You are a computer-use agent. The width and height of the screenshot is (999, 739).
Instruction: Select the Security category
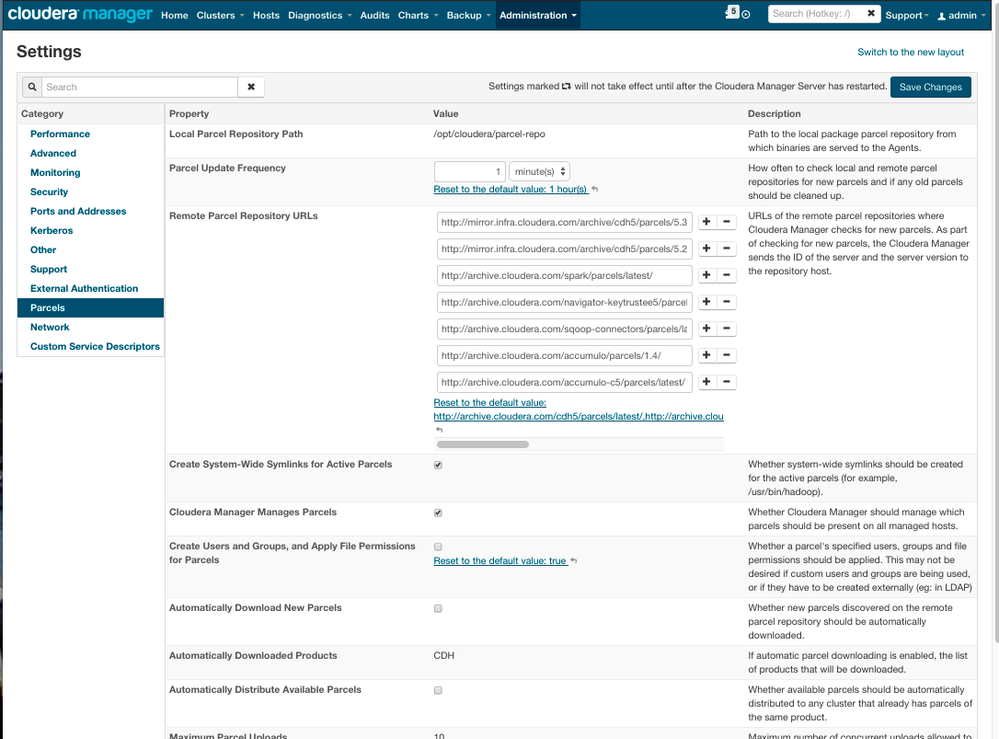tap(49, 192)
